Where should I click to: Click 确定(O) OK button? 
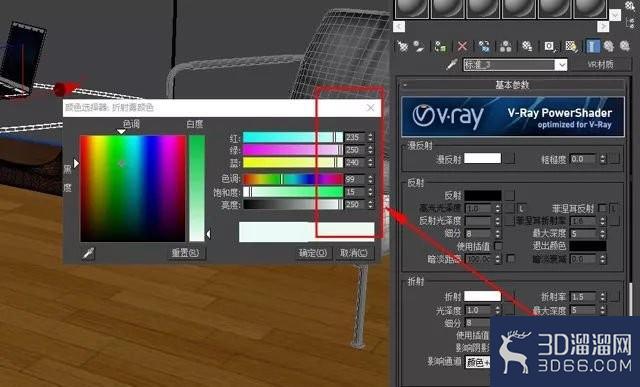(x=313, y=253)
